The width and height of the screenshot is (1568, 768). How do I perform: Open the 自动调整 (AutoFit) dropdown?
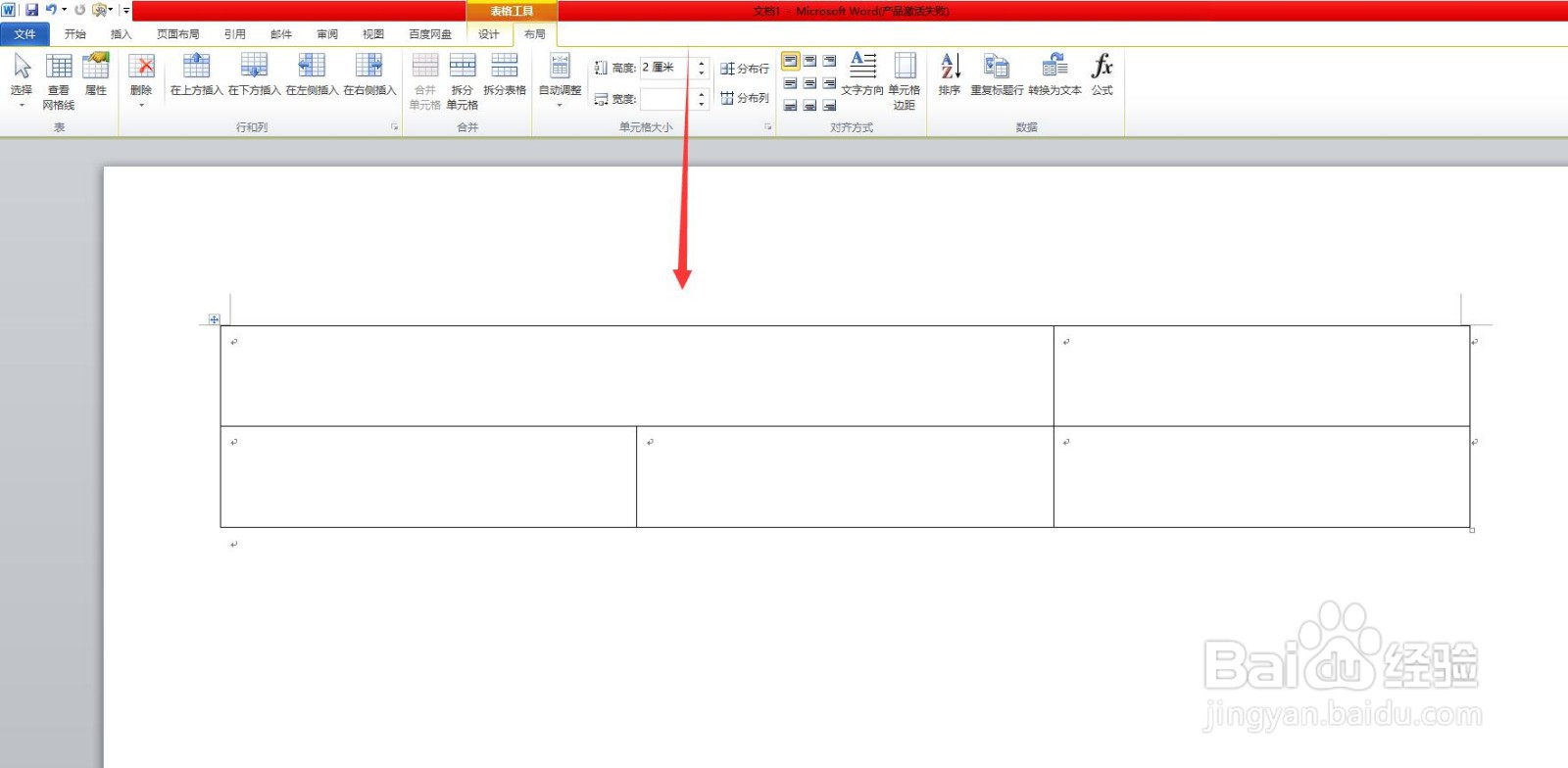[560, 80]
